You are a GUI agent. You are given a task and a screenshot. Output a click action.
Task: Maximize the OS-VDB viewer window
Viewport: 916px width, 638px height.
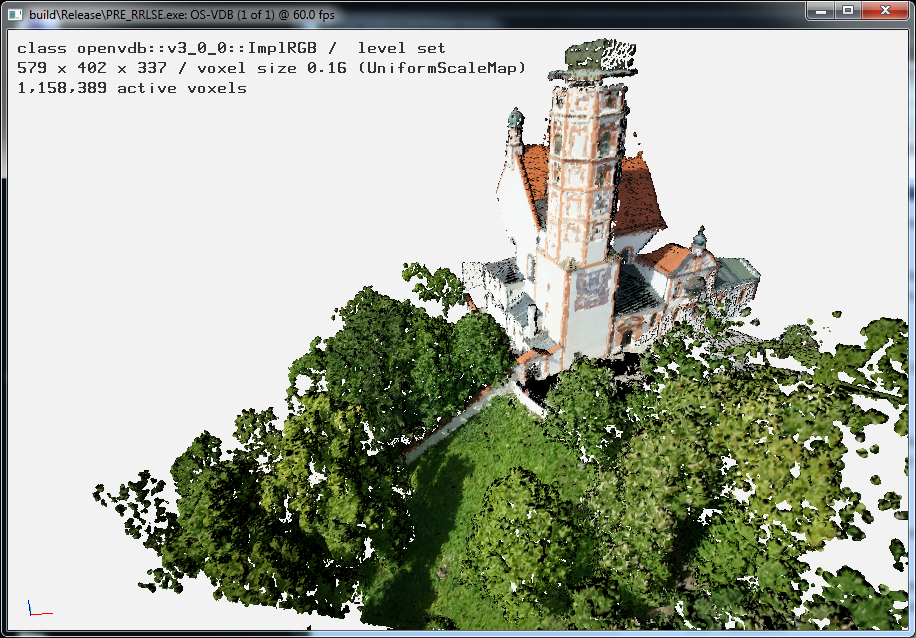click(x=848, y=11)
